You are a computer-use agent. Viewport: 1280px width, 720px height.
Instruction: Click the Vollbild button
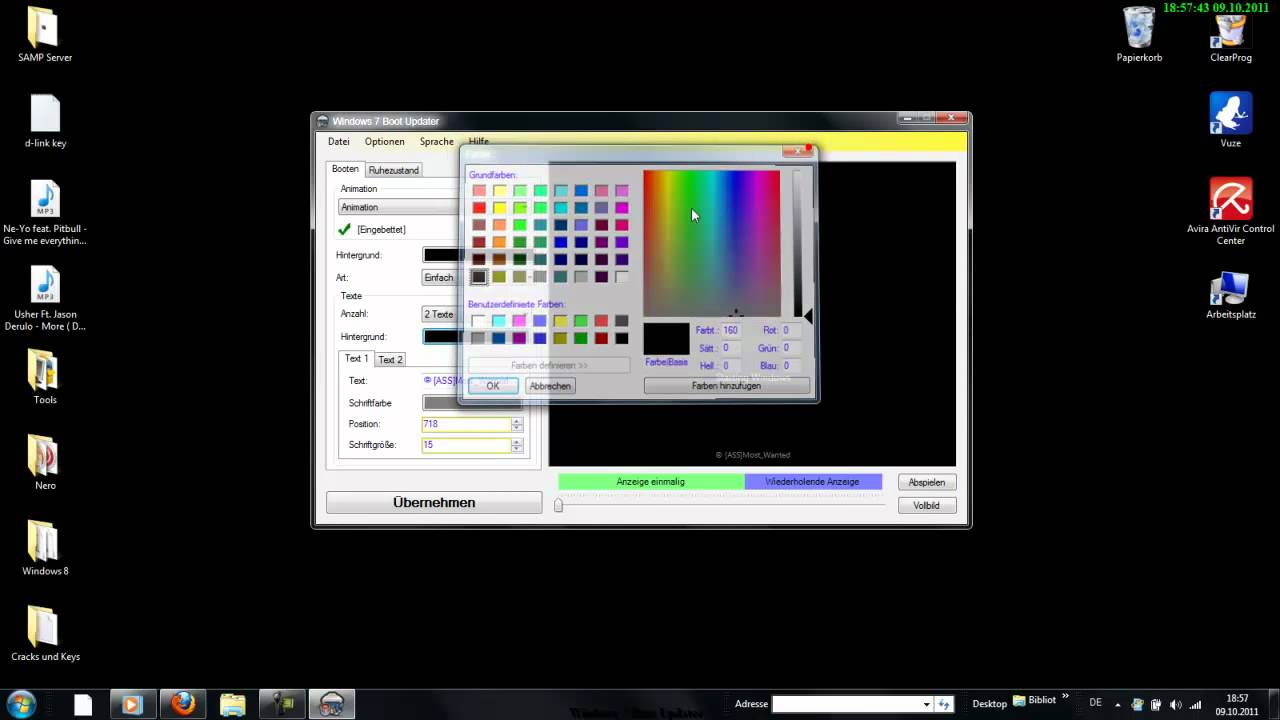[927, 506]
